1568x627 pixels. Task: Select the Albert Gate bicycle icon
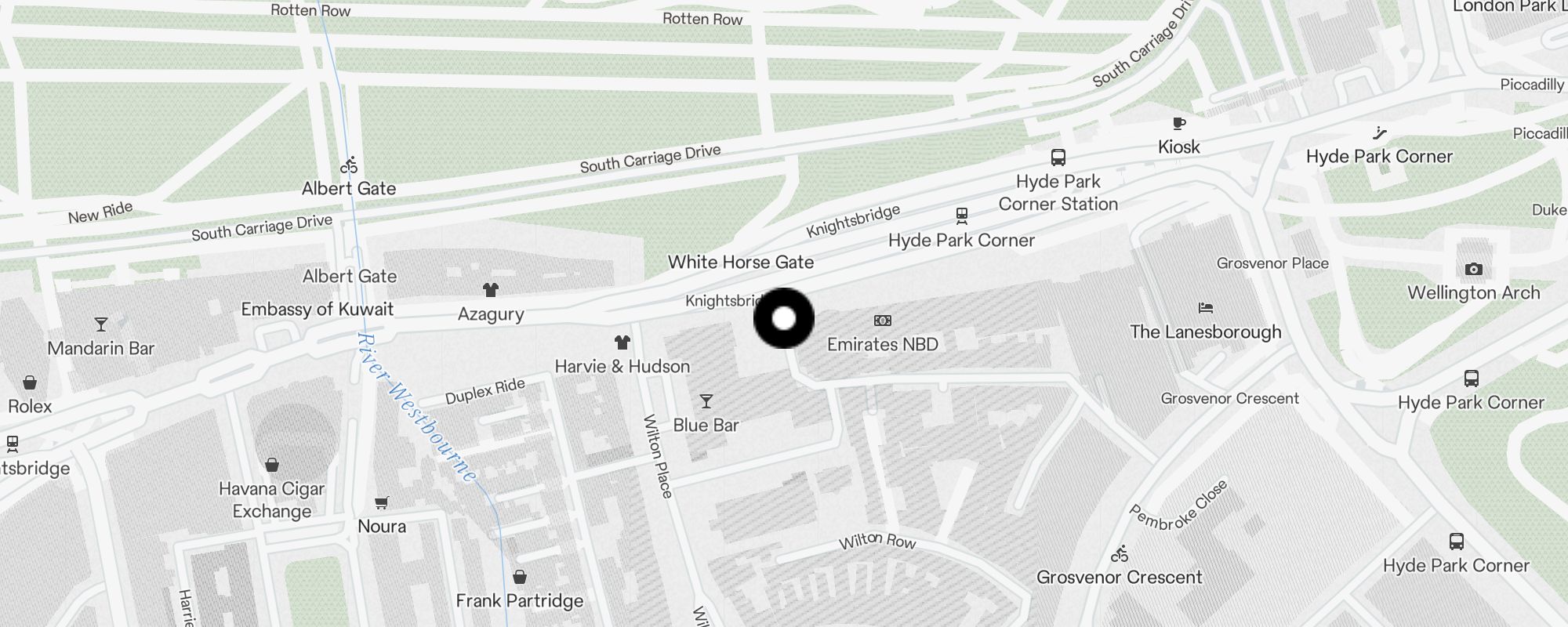[x=349, y=165]
